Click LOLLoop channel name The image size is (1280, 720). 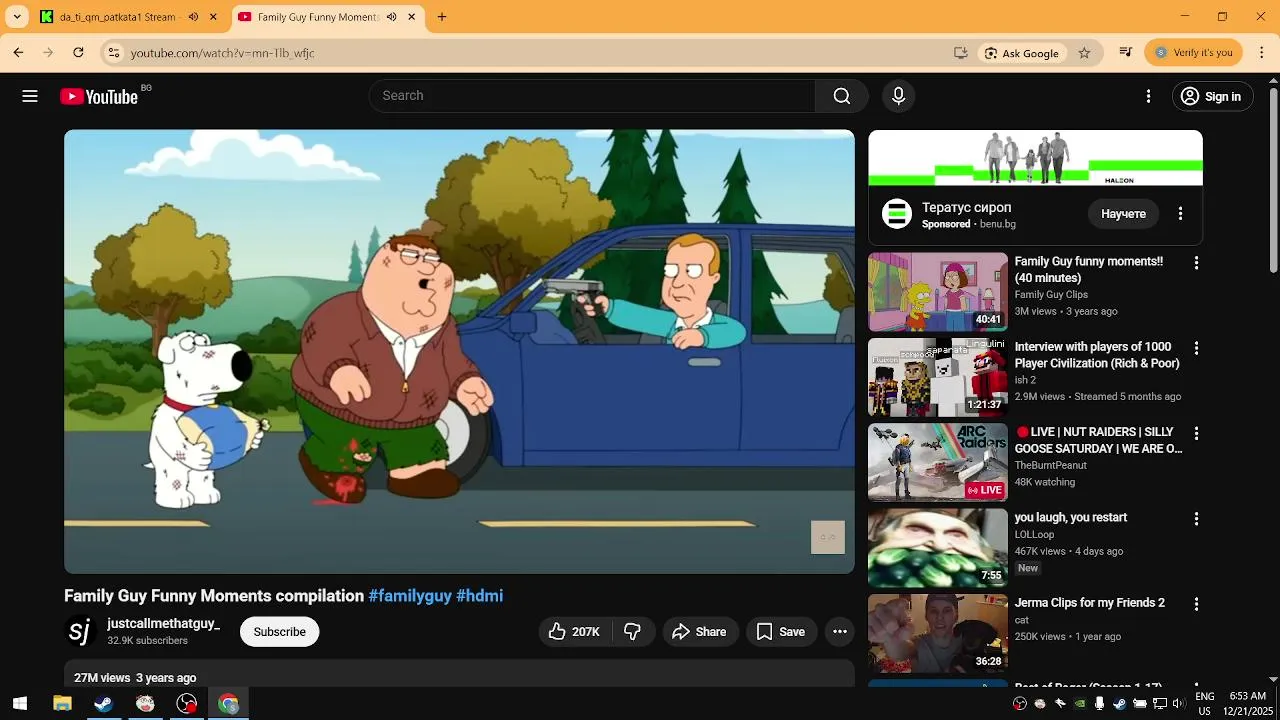[1034, 535]
